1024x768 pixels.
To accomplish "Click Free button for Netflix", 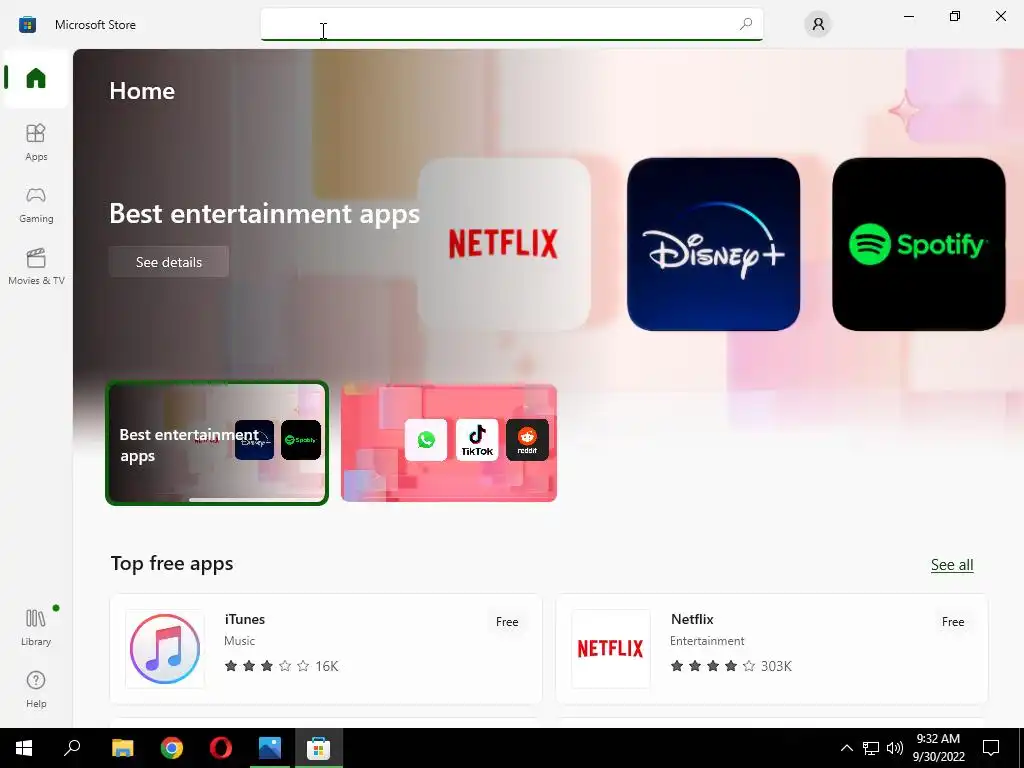I will click(953, 622).
